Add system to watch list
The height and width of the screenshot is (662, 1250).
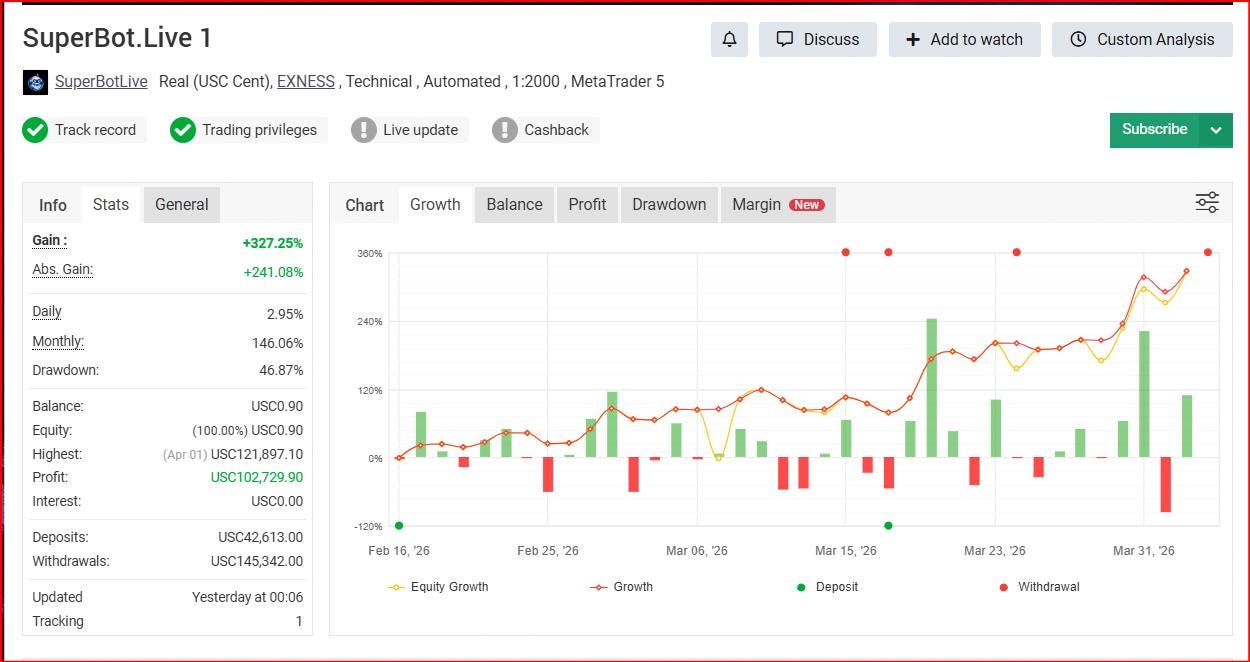pos(965,39)
